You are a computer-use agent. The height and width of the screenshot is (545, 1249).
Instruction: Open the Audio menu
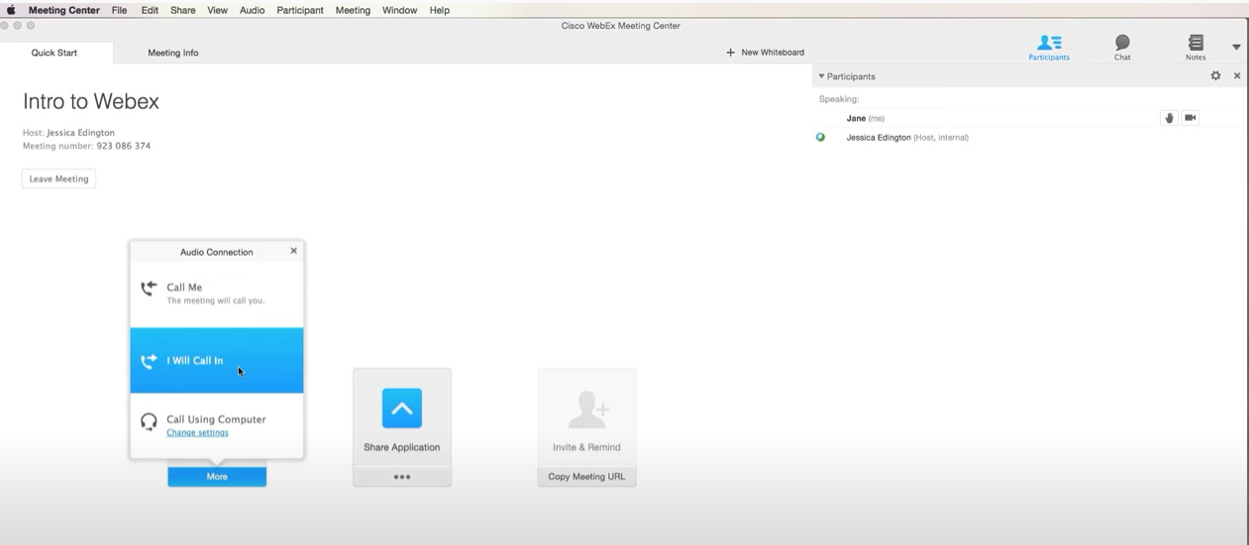coord(252,10)
